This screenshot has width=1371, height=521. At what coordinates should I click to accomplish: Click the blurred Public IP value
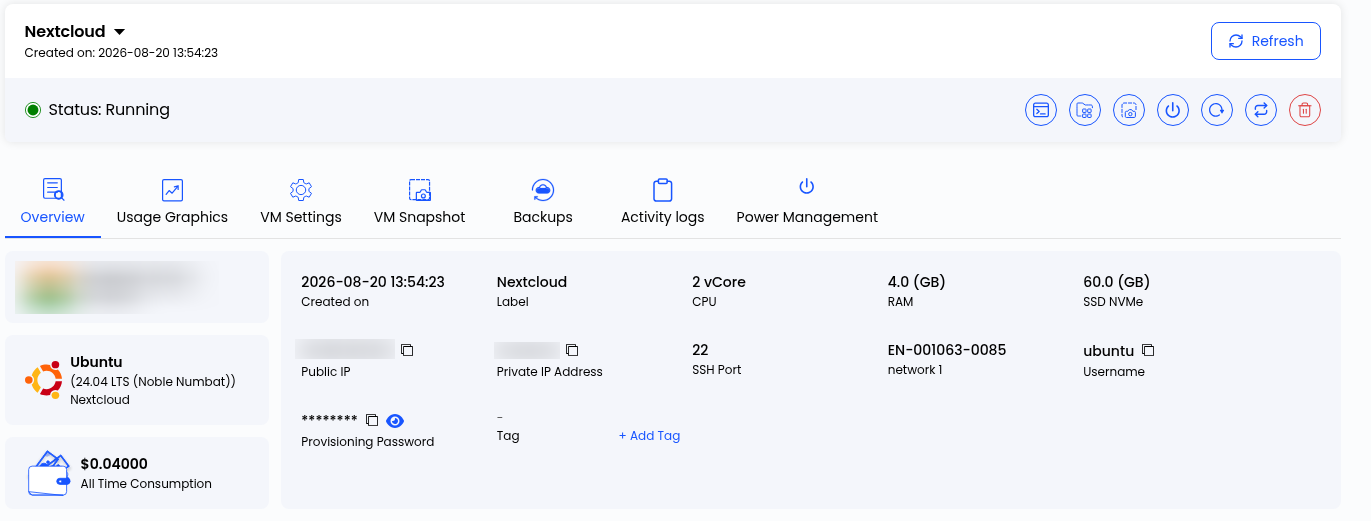point(345,349)
